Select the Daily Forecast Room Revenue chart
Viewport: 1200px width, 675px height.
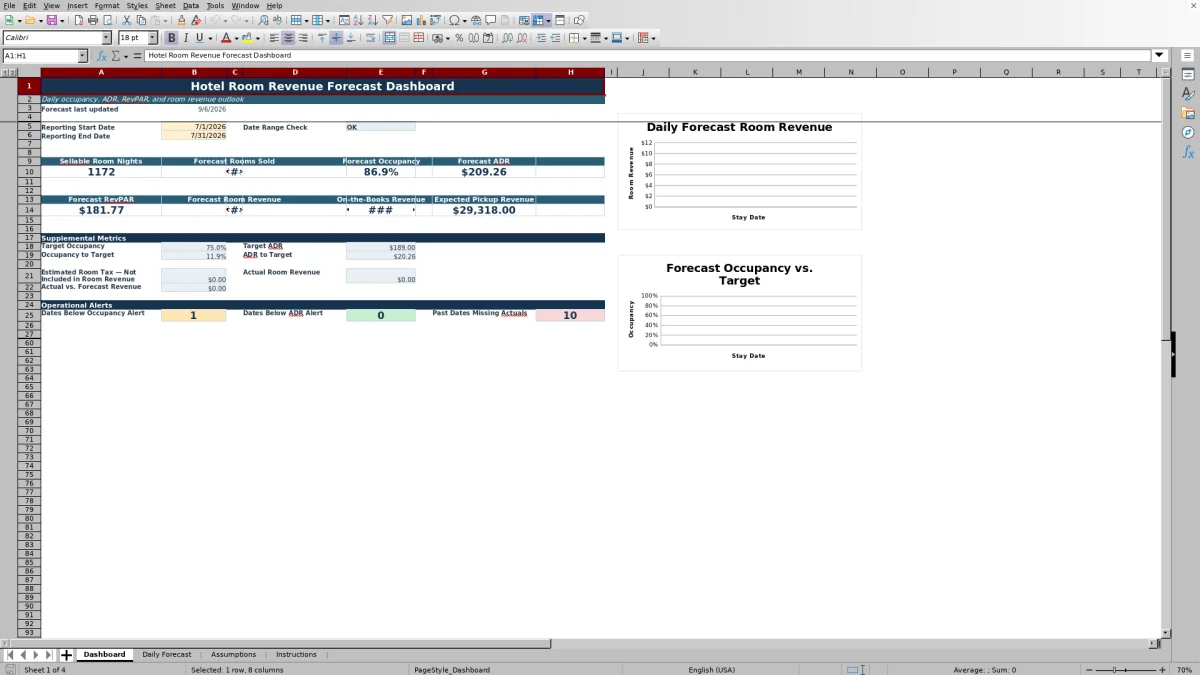click(739, 172)
